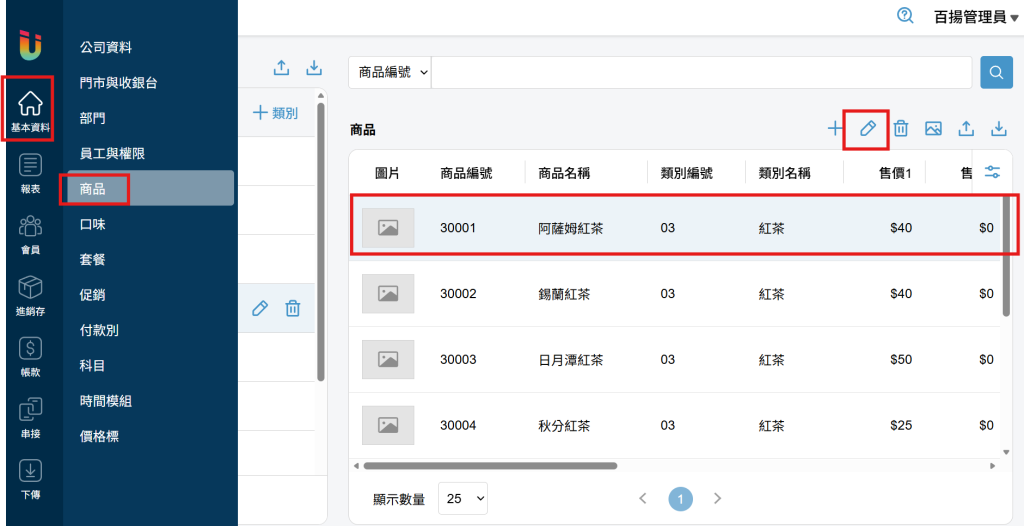This screenshot has width=1024, height=526.
Task: Open the column settings filter icon
Action: 992,172
